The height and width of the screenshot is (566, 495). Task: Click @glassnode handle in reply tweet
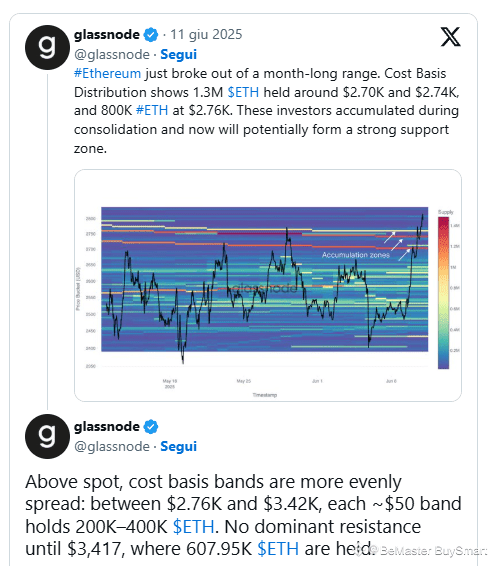point(112,447)
